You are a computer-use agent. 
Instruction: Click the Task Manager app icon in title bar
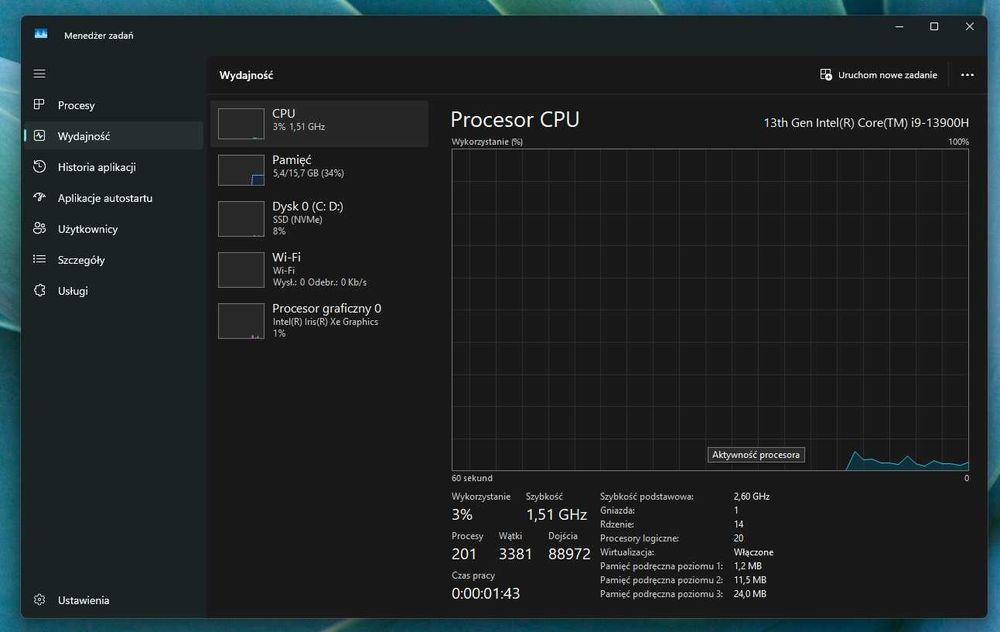(41, 34)
